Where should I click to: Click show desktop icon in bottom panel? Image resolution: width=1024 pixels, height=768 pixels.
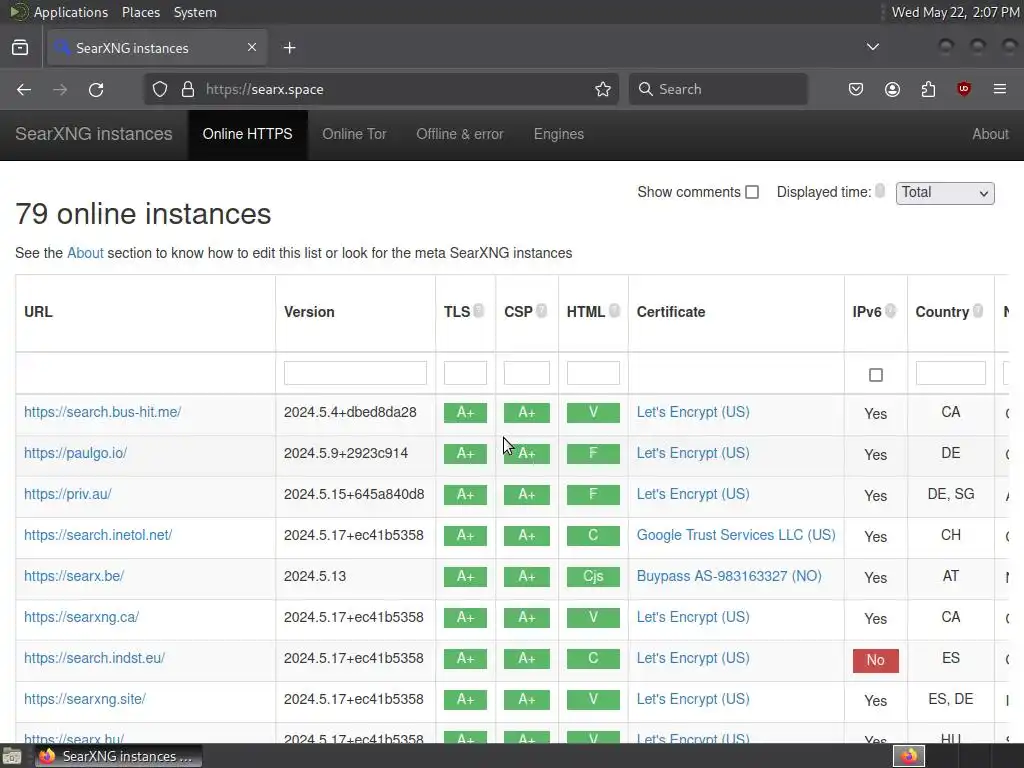11,757
